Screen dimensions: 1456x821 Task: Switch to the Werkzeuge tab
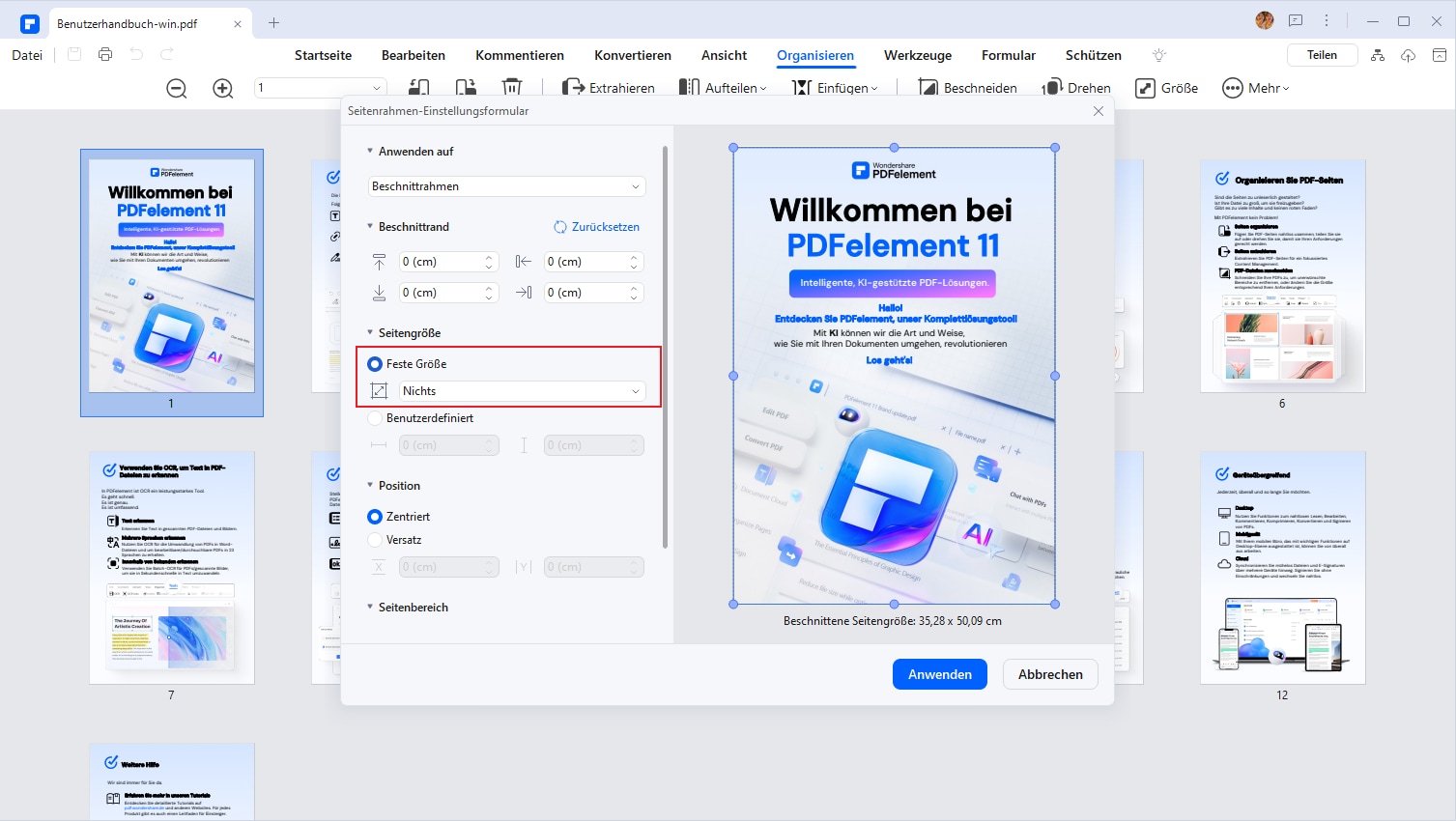pyautogui.click(x=918, y=55)
